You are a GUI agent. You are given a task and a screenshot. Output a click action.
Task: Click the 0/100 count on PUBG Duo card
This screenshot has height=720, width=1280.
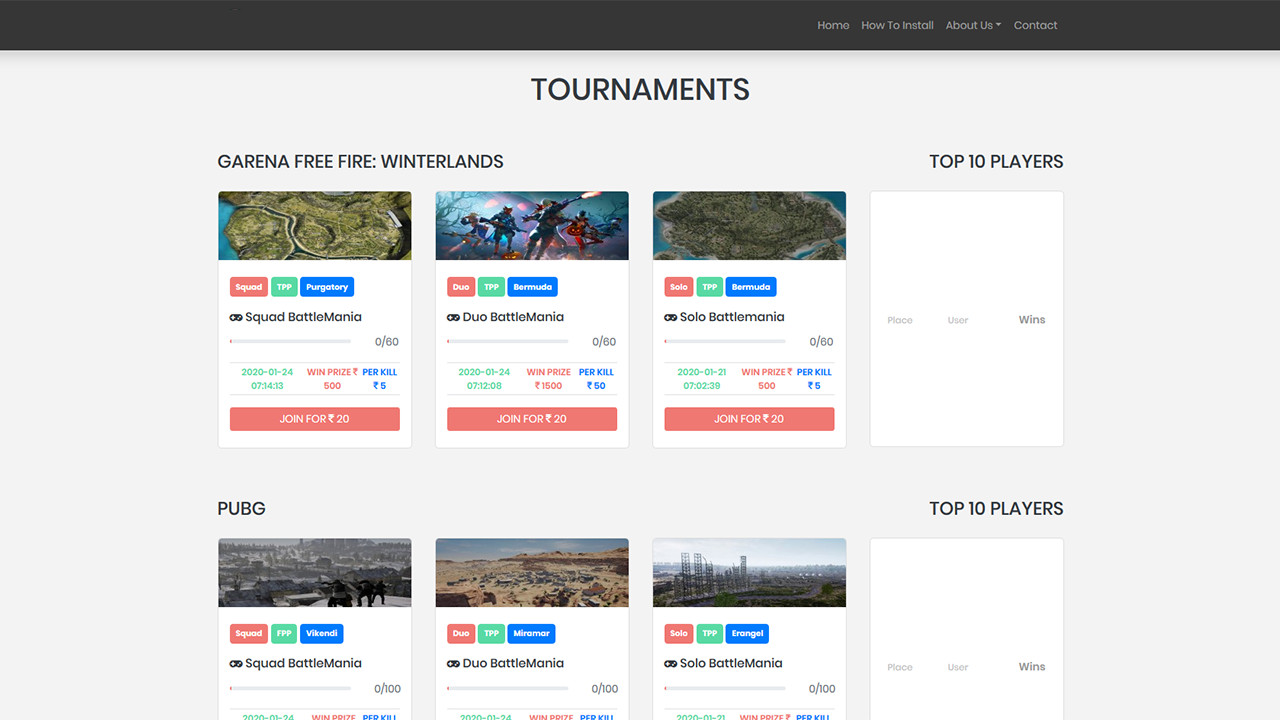coord(604,689)
